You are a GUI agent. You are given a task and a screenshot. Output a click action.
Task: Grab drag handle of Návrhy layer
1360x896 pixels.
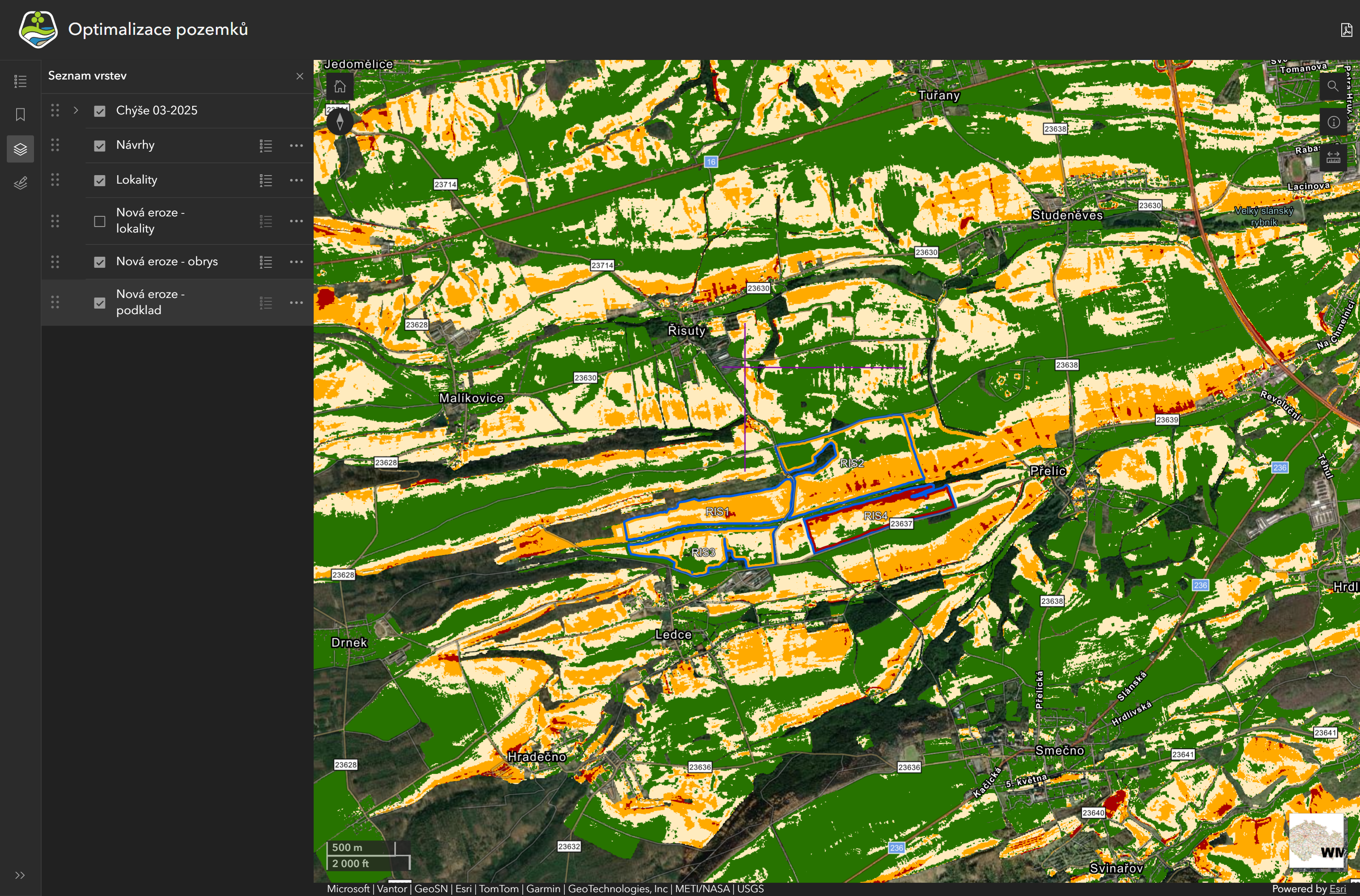pos(55,145)
